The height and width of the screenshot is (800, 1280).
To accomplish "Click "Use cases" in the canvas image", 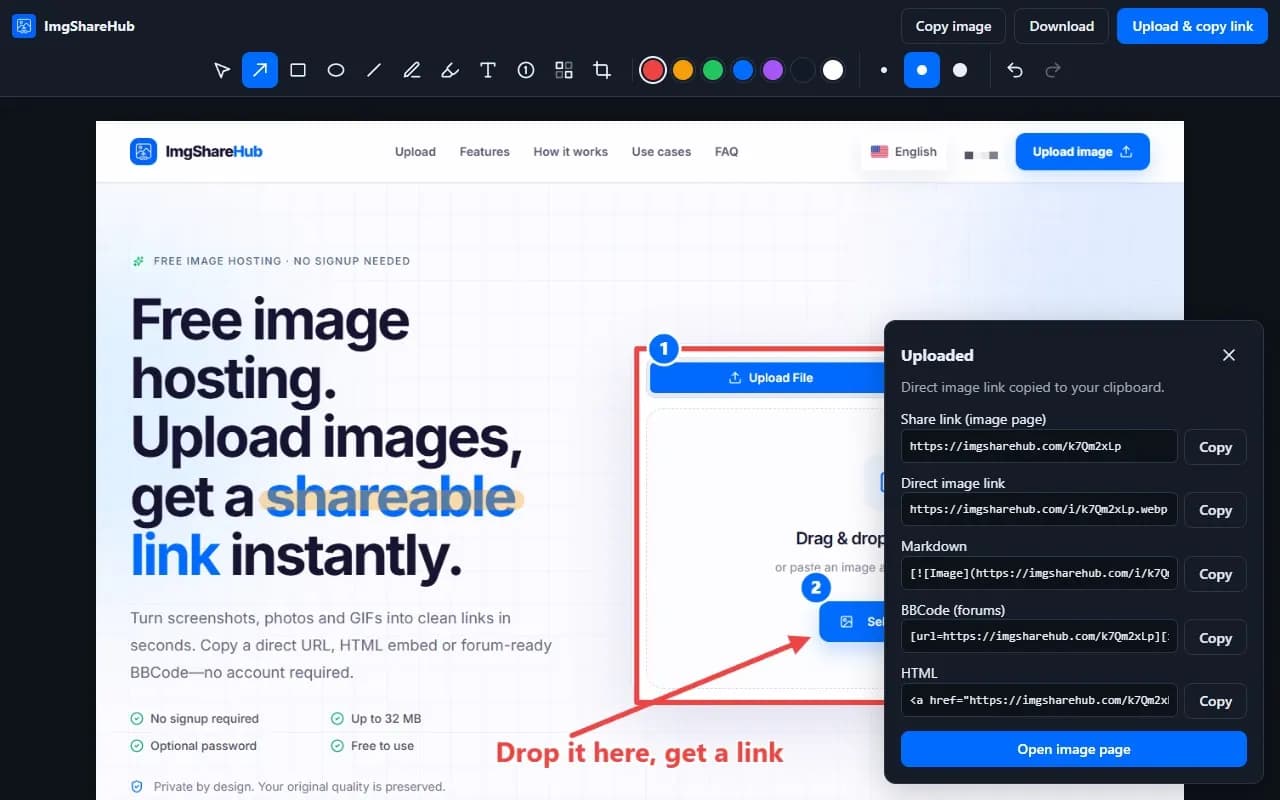I will 661,152.
